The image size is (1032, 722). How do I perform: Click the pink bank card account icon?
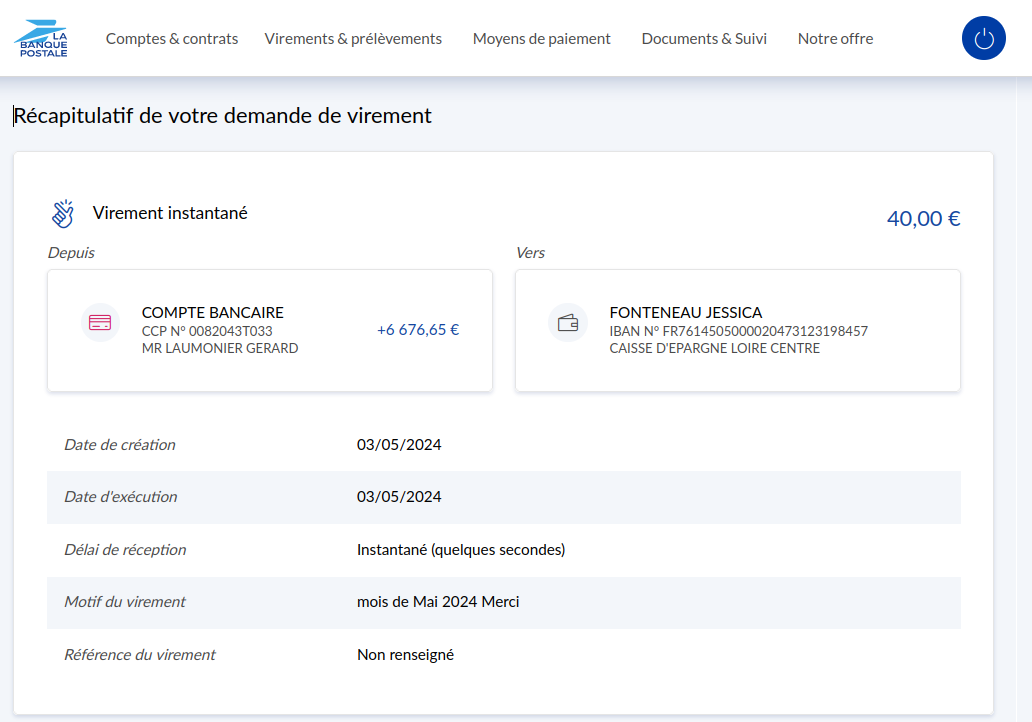[x=100, y=323]
